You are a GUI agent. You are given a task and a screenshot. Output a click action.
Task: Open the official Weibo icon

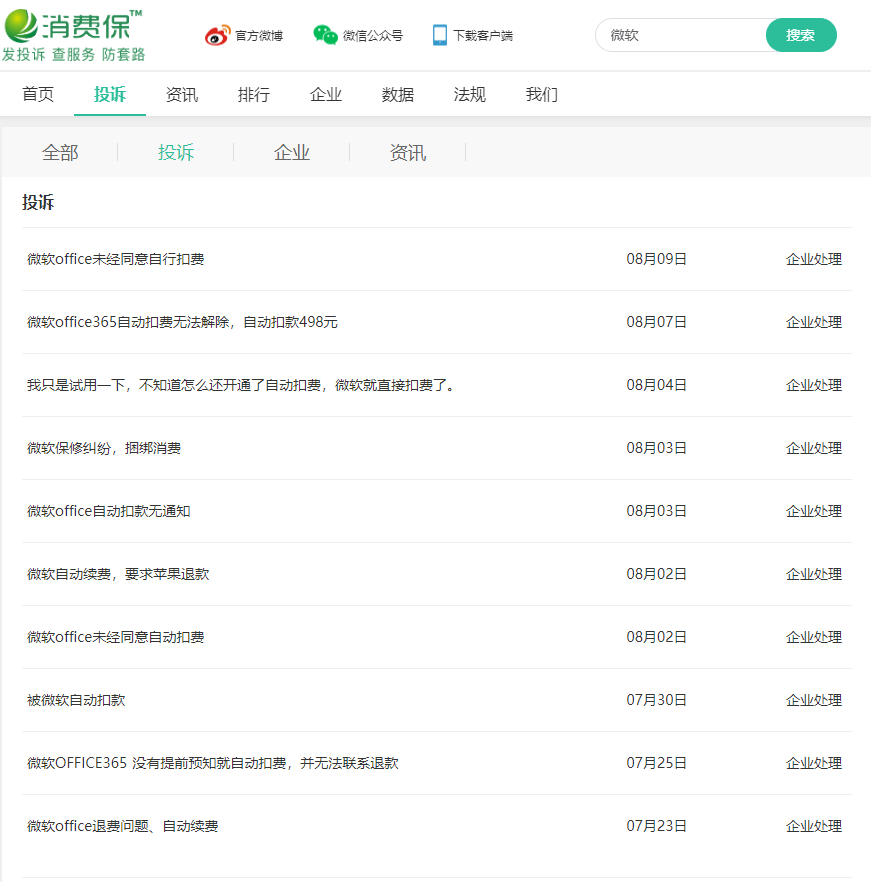(x=217, y=35)
